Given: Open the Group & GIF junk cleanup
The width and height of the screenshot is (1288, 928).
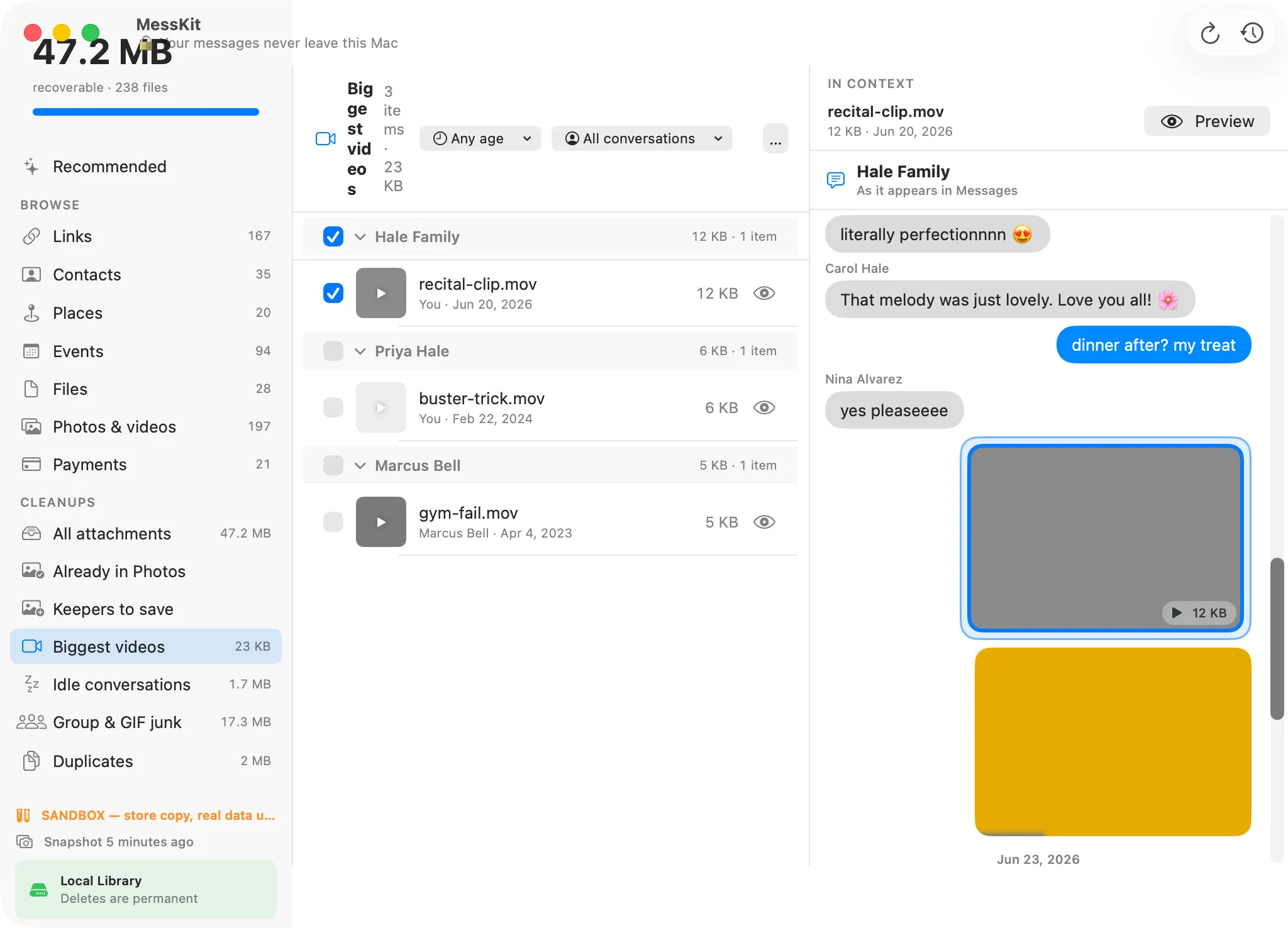Looking at the screenshot, I should 146,722.
